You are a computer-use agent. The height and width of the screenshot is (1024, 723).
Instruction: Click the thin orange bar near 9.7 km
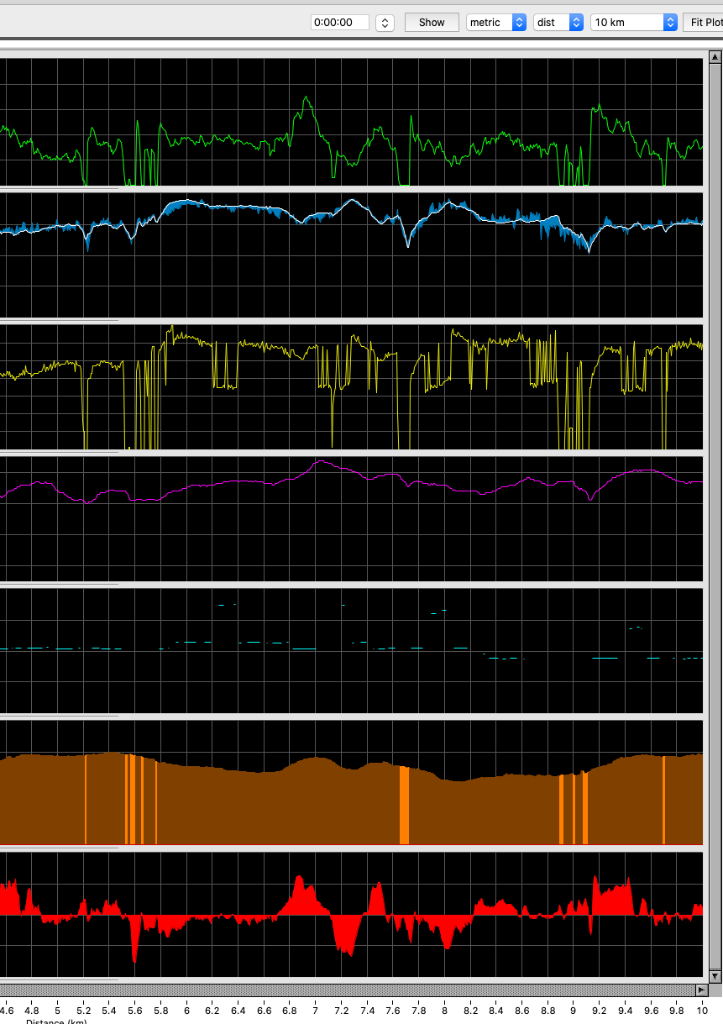point(664,800)
